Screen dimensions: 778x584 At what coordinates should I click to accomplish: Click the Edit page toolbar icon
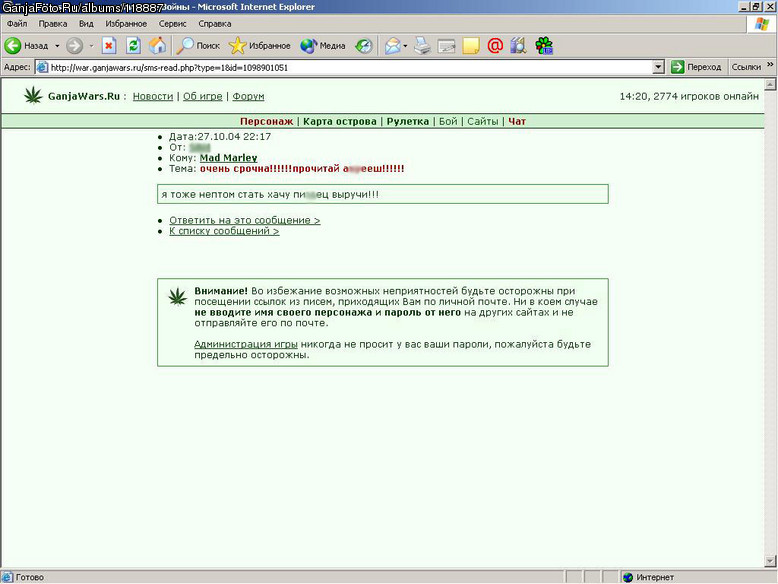(446, 46)
